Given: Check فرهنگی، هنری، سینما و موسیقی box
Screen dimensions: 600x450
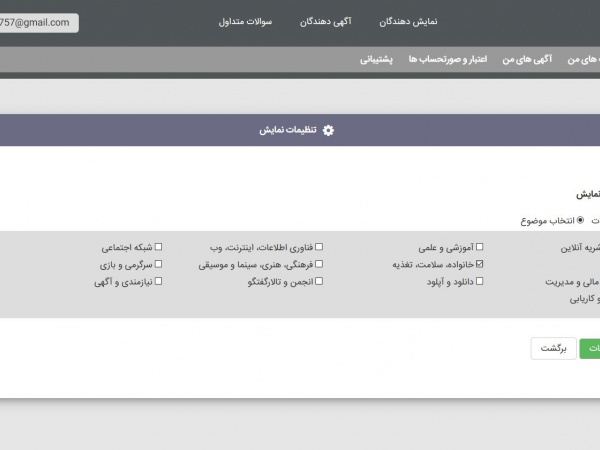Looking at the screenshot, I should click(319, 264).
